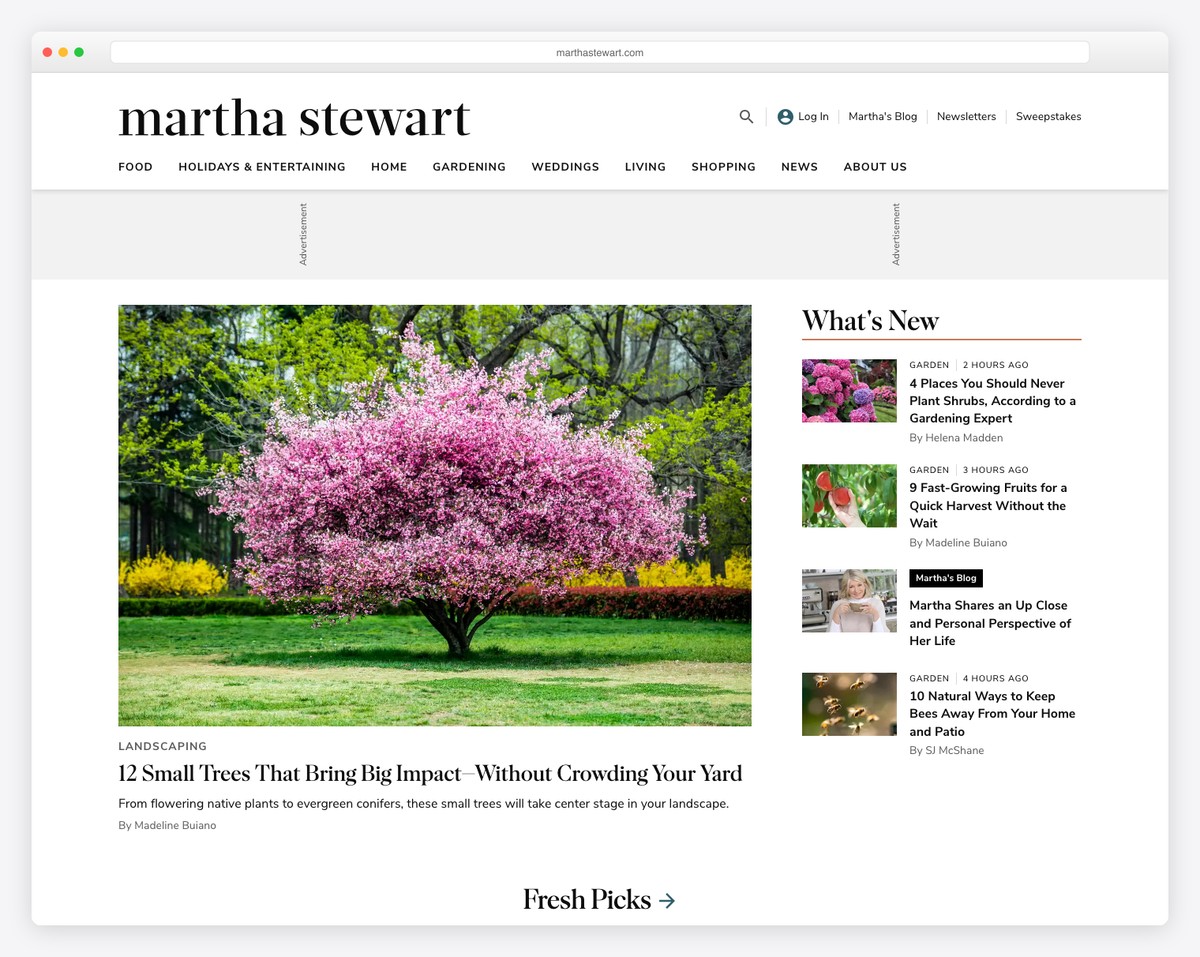Open the Newsletters link
Screen dimensions: 1200x957
[x=966, y=116]
